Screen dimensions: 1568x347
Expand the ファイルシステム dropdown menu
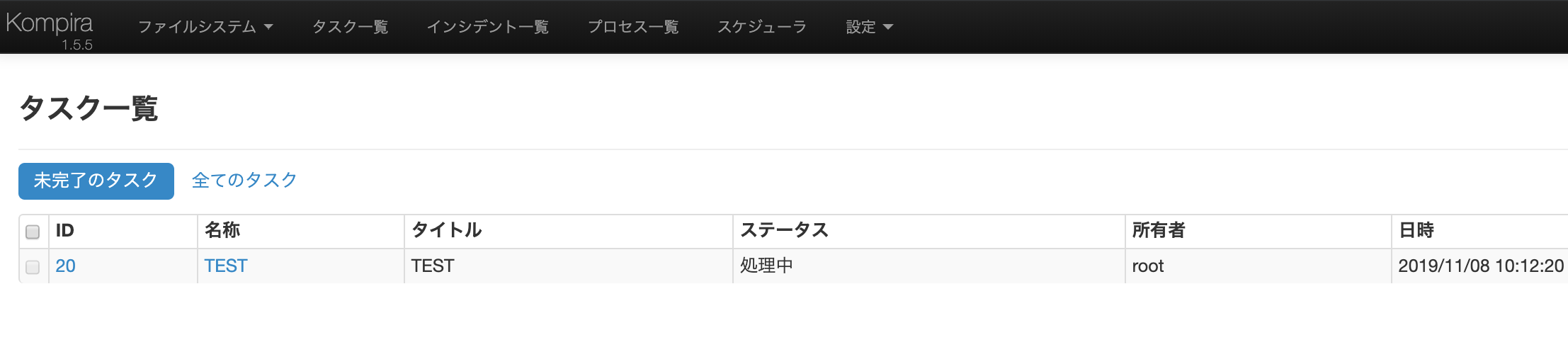[x=205, y=27]
